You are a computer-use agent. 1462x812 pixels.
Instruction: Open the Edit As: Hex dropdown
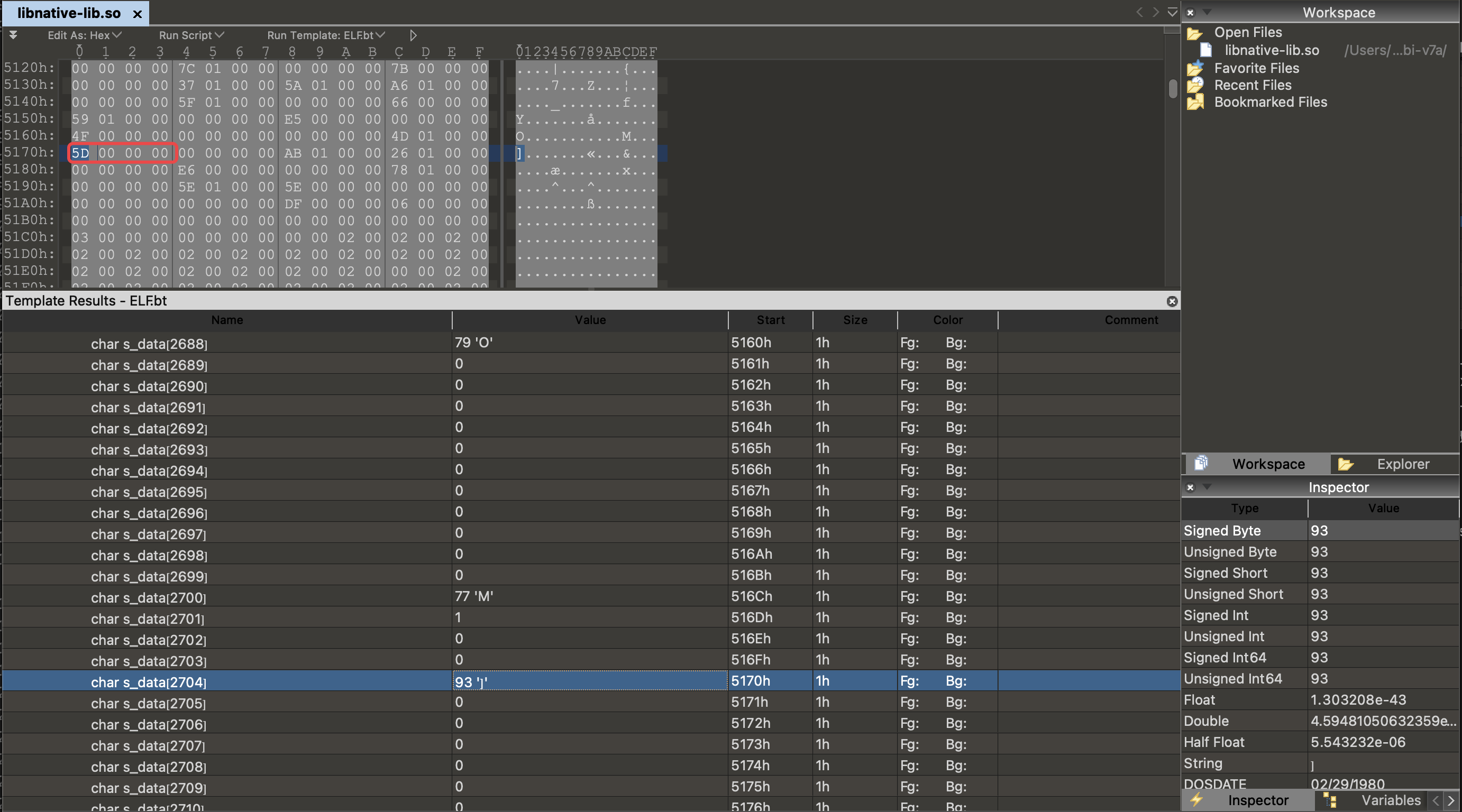tap(84, 35)
